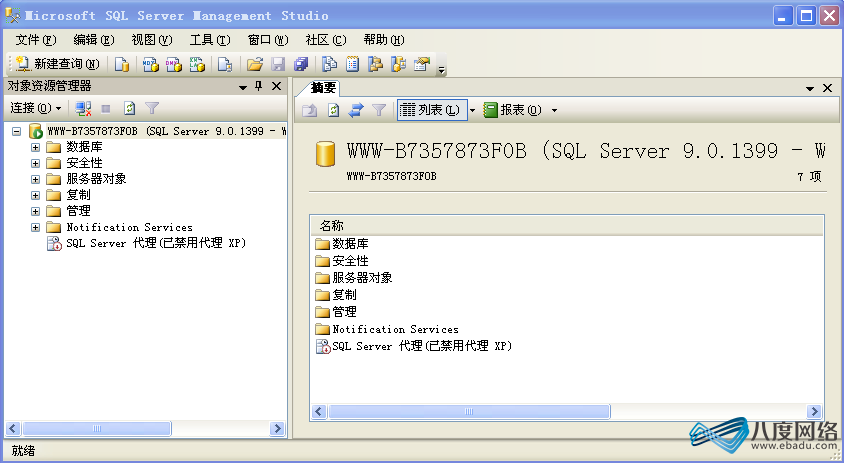
Task: Click left arrow of Object Explorer scrollbar
Action: click(13, 429)
